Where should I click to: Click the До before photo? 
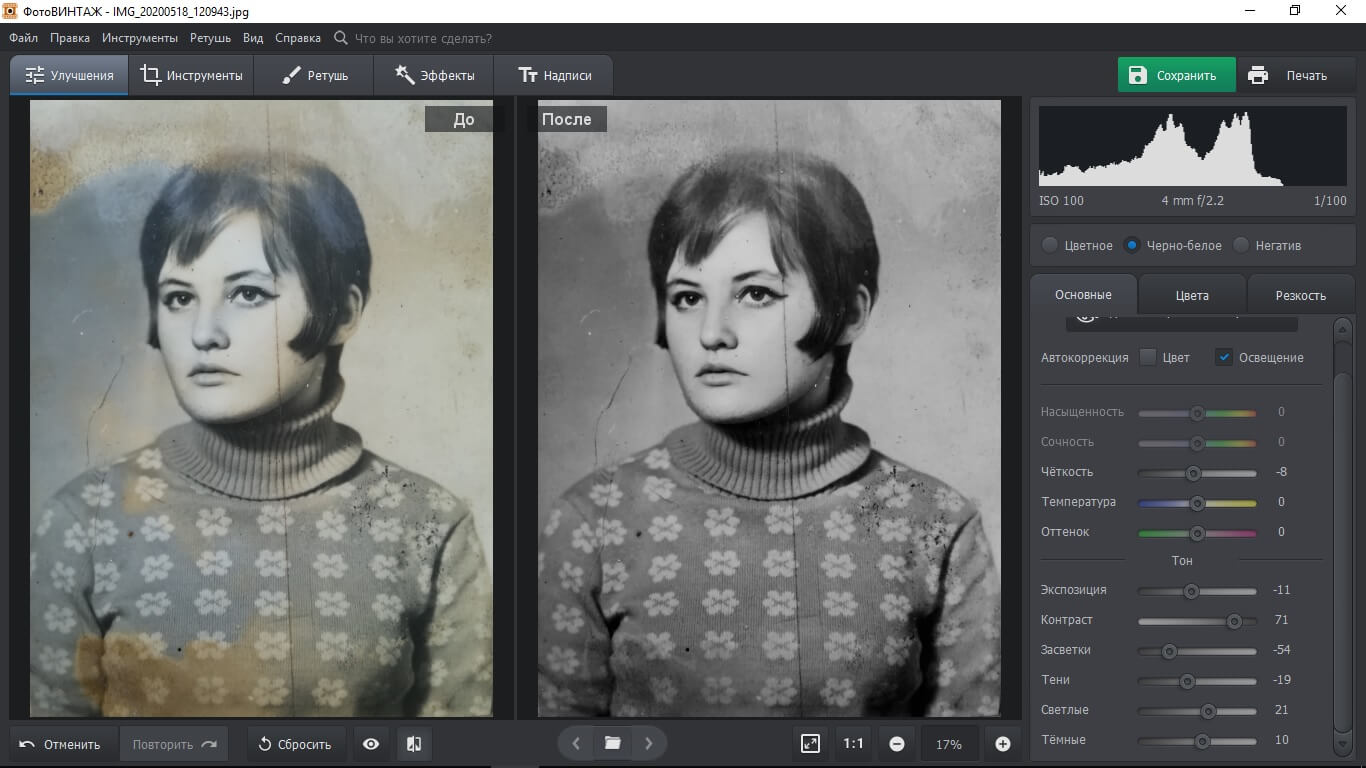click(261, 408)
